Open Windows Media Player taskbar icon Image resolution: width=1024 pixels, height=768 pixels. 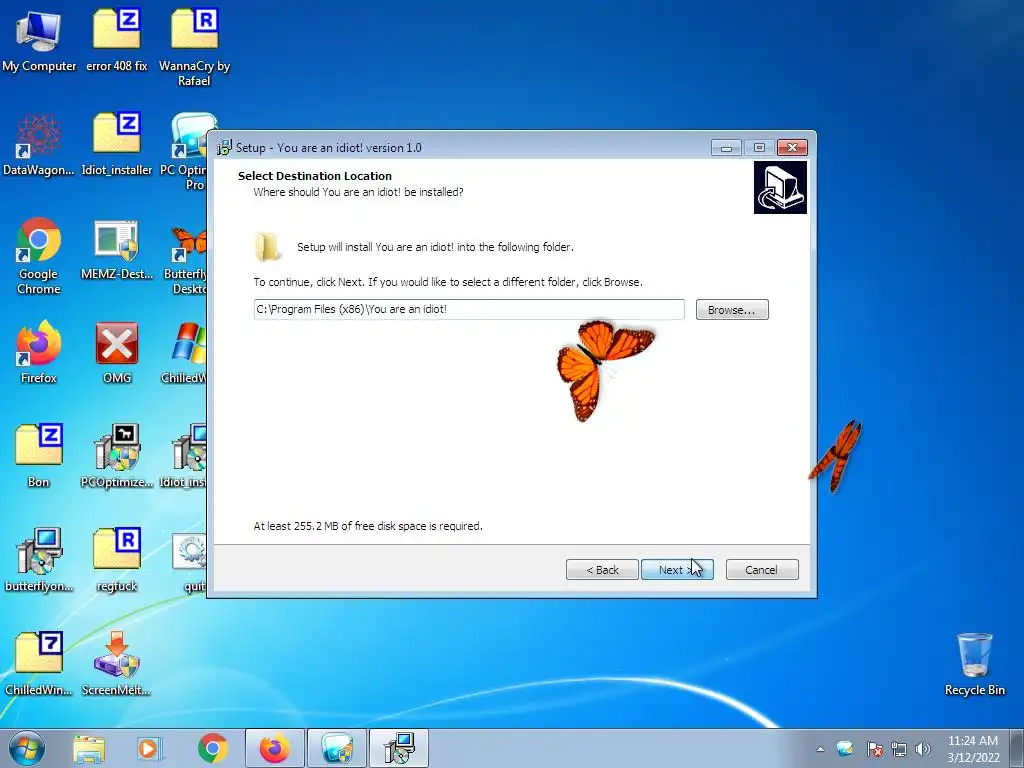(150, 748)
